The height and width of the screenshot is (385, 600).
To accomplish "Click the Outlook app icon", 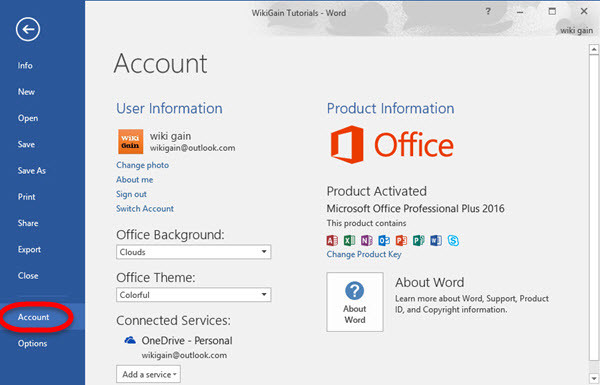I will point(384,240).
